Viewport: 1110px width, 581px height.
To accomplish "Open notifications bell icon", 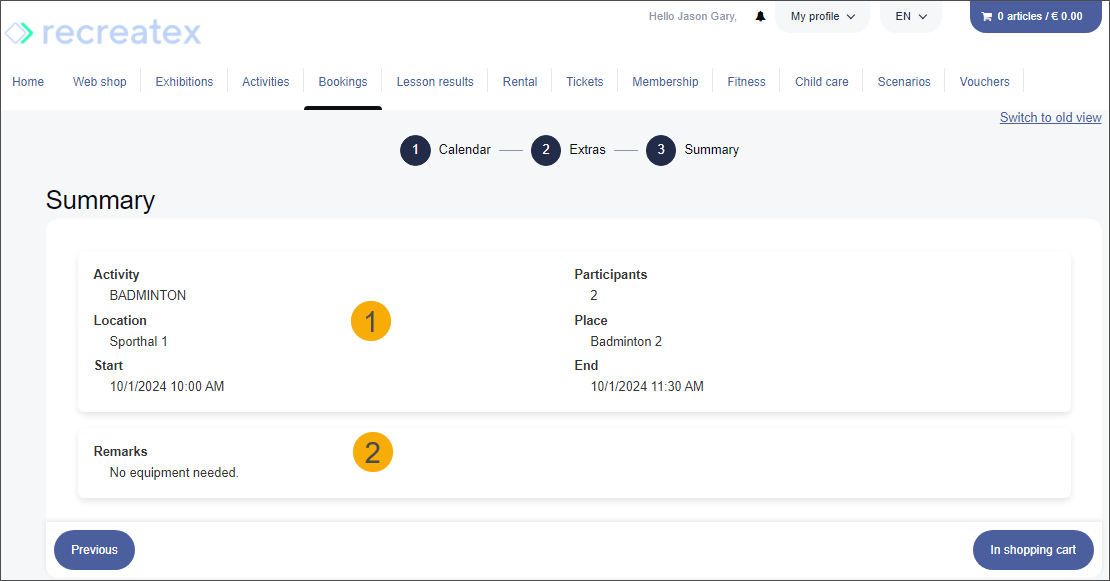I will click(760, 17).
